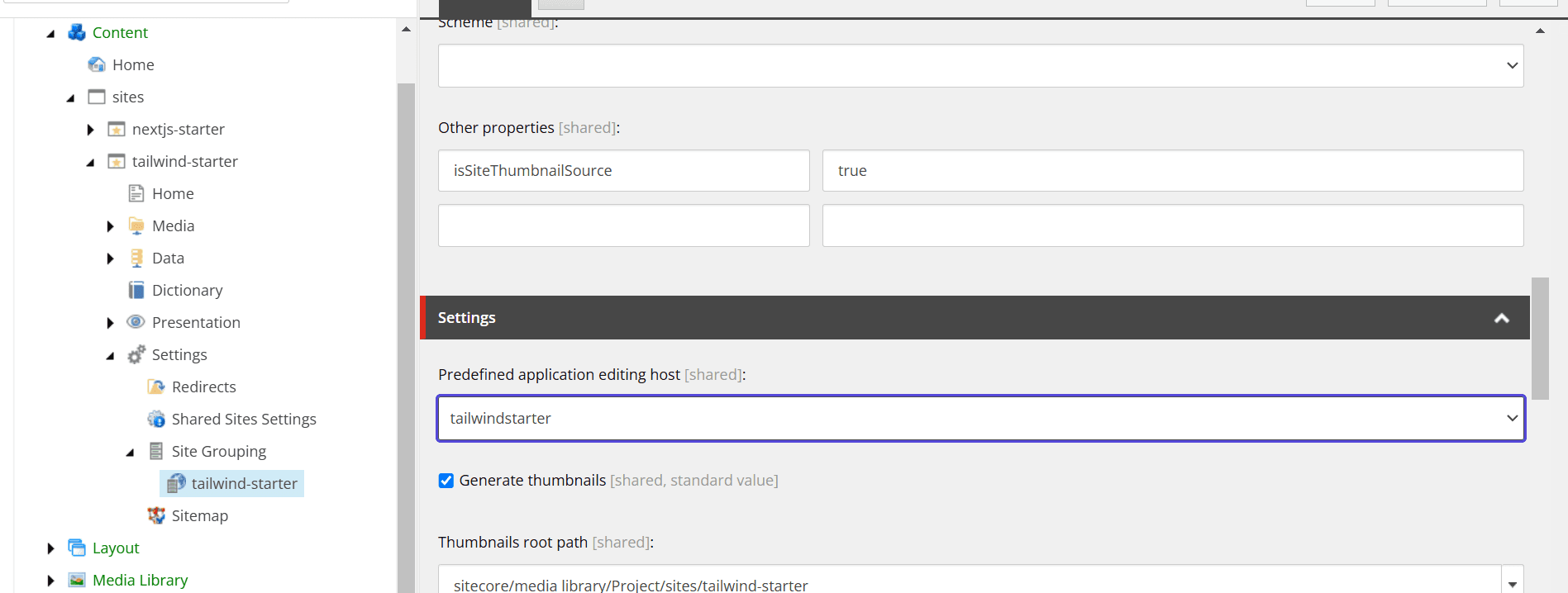Click the Settings gears icon in tree
Screen dimensions: 1568x593
136,355
